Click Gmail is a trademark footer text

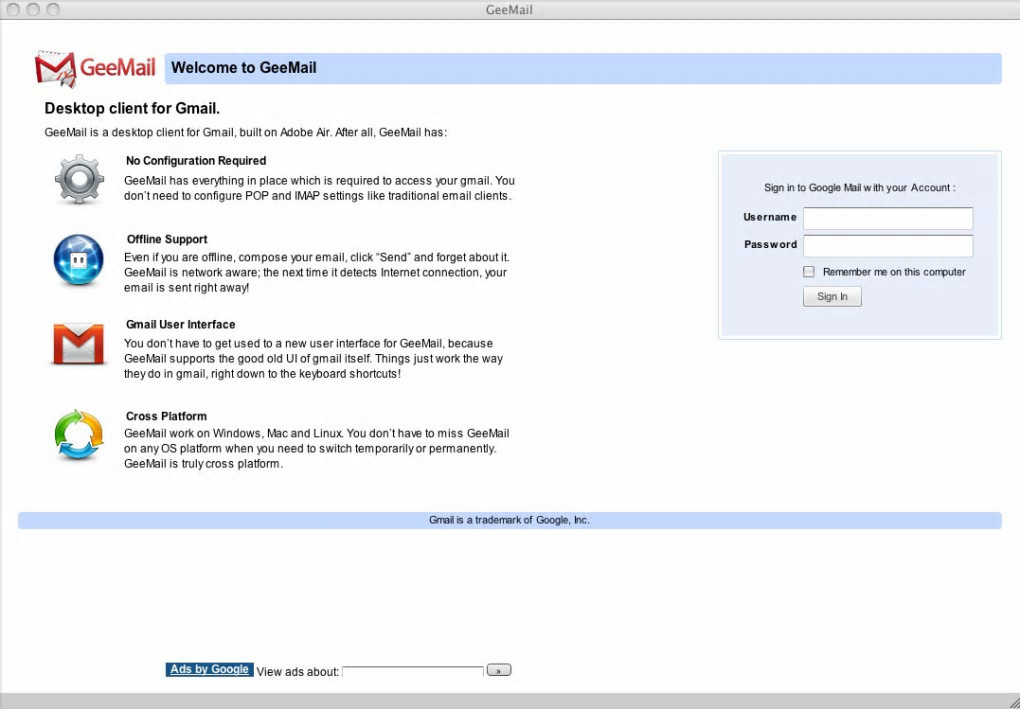[x=509, y=520]
